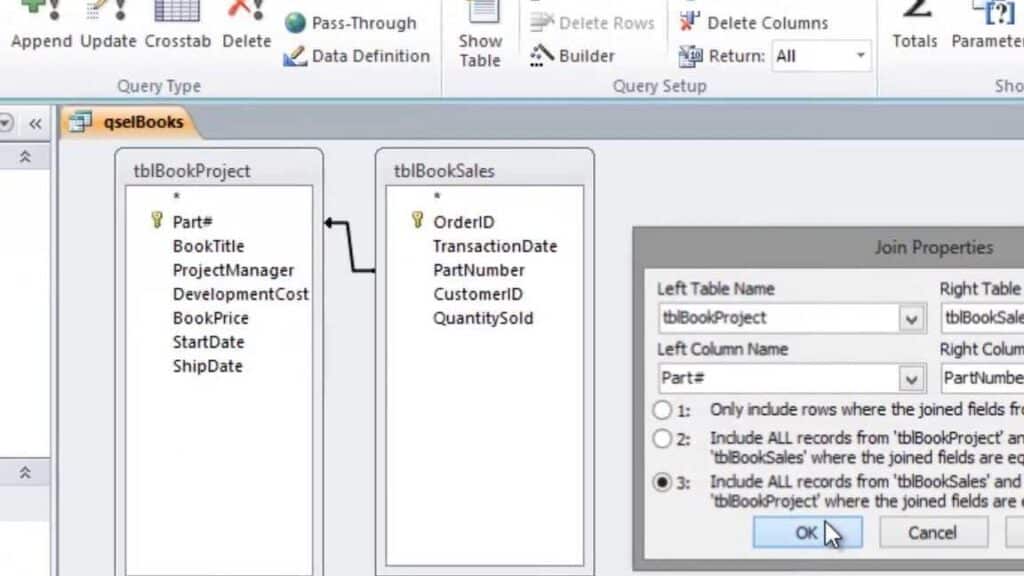Select join option 2 radio button
Viewport: 1024px width, 576px height.
662,438
